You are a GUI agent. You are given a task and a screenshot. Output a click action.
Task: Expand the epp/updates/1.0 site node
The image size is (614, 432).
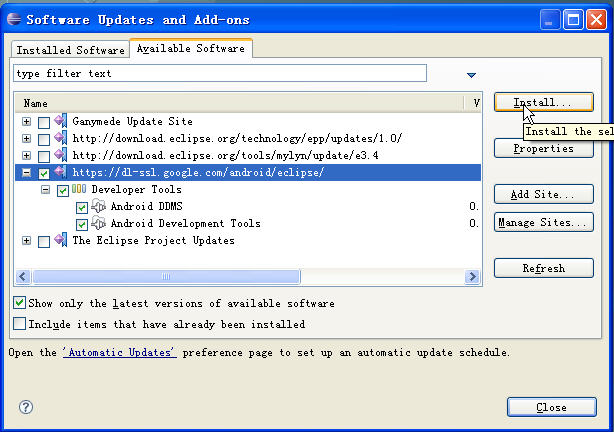26,138
